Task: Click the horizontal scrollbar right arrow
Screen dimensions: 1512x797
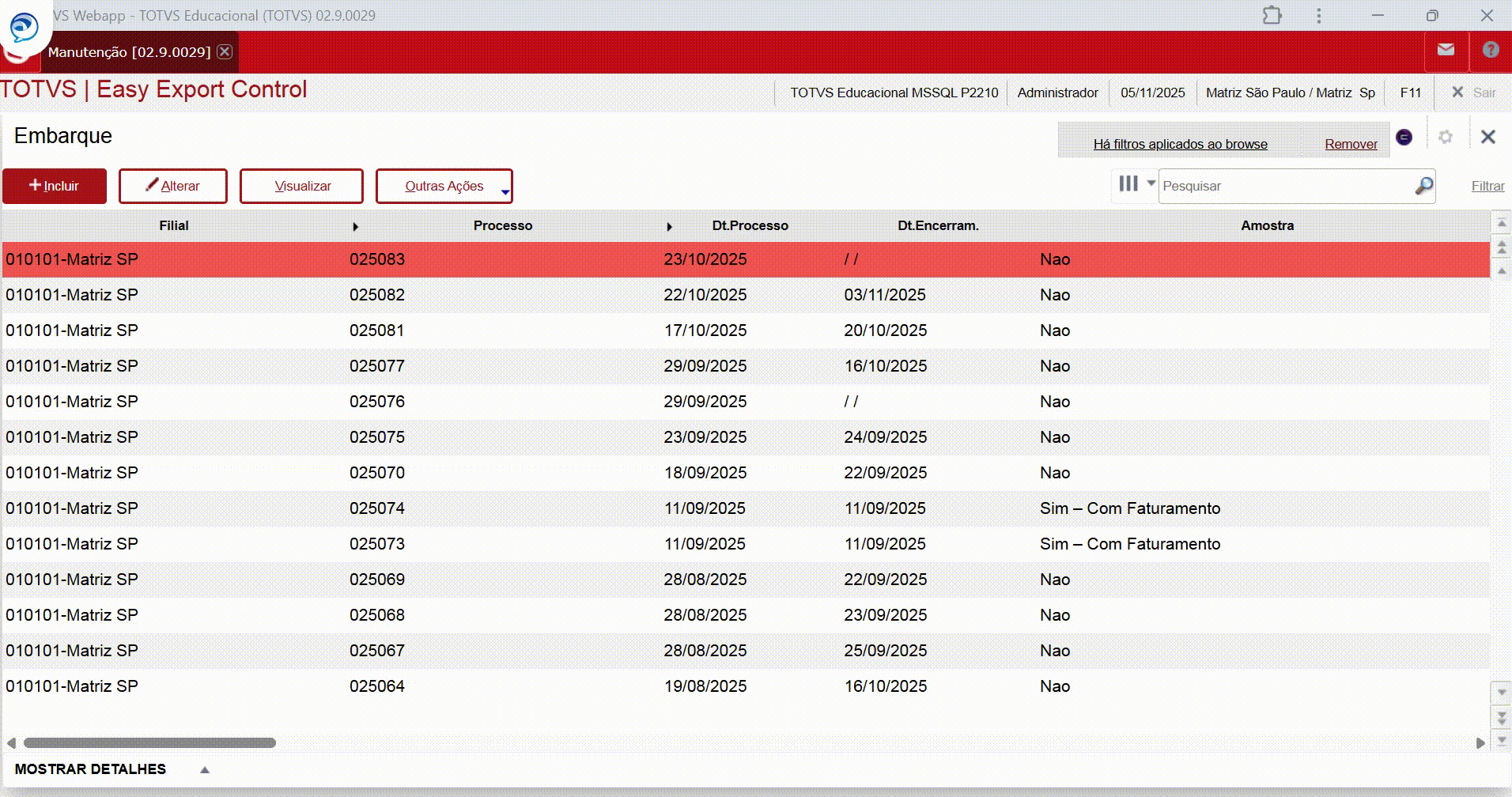Action: (x=1480, y=743)
